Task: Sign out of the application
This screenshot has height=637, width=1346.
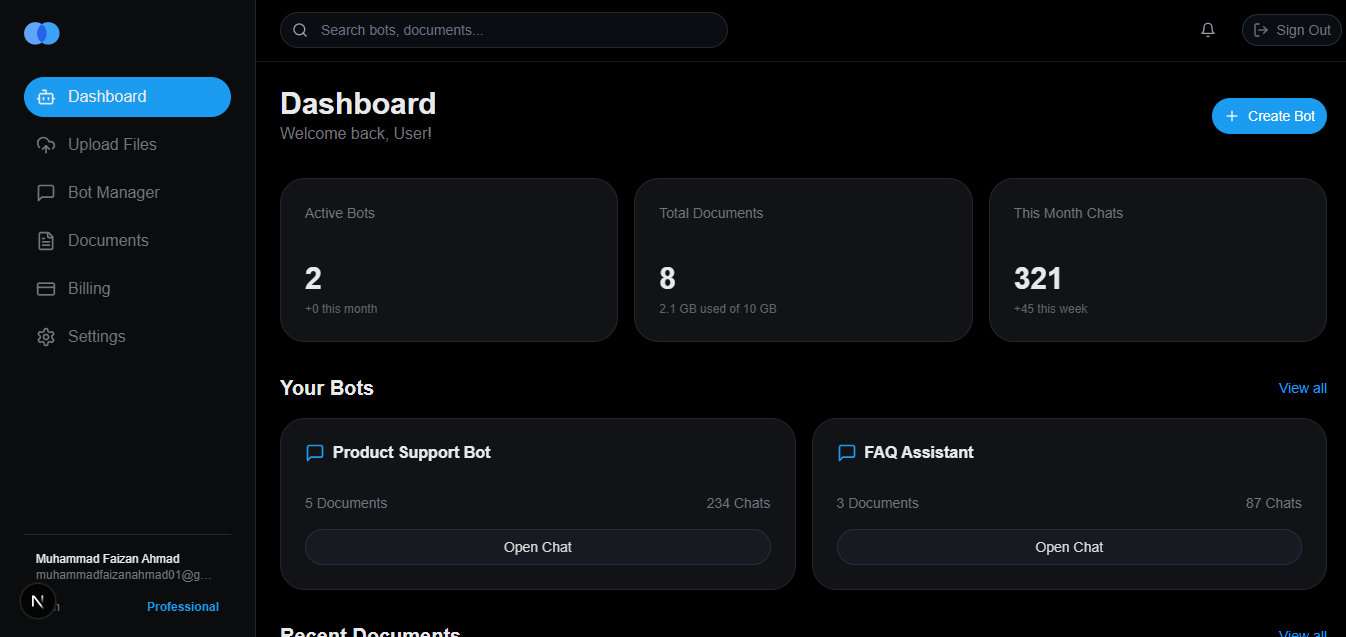Action: tap(1291, 29)
